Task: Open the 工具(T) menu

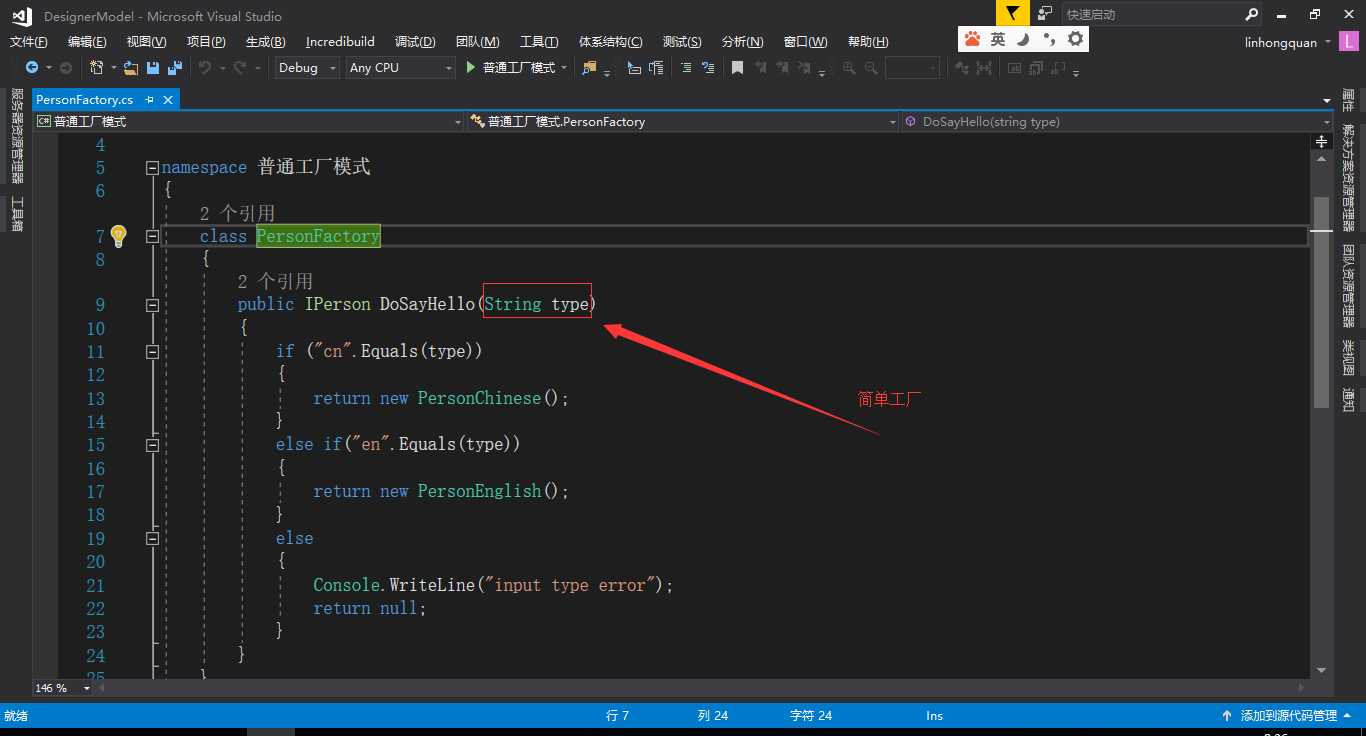Action: click(x=539, y=41)
